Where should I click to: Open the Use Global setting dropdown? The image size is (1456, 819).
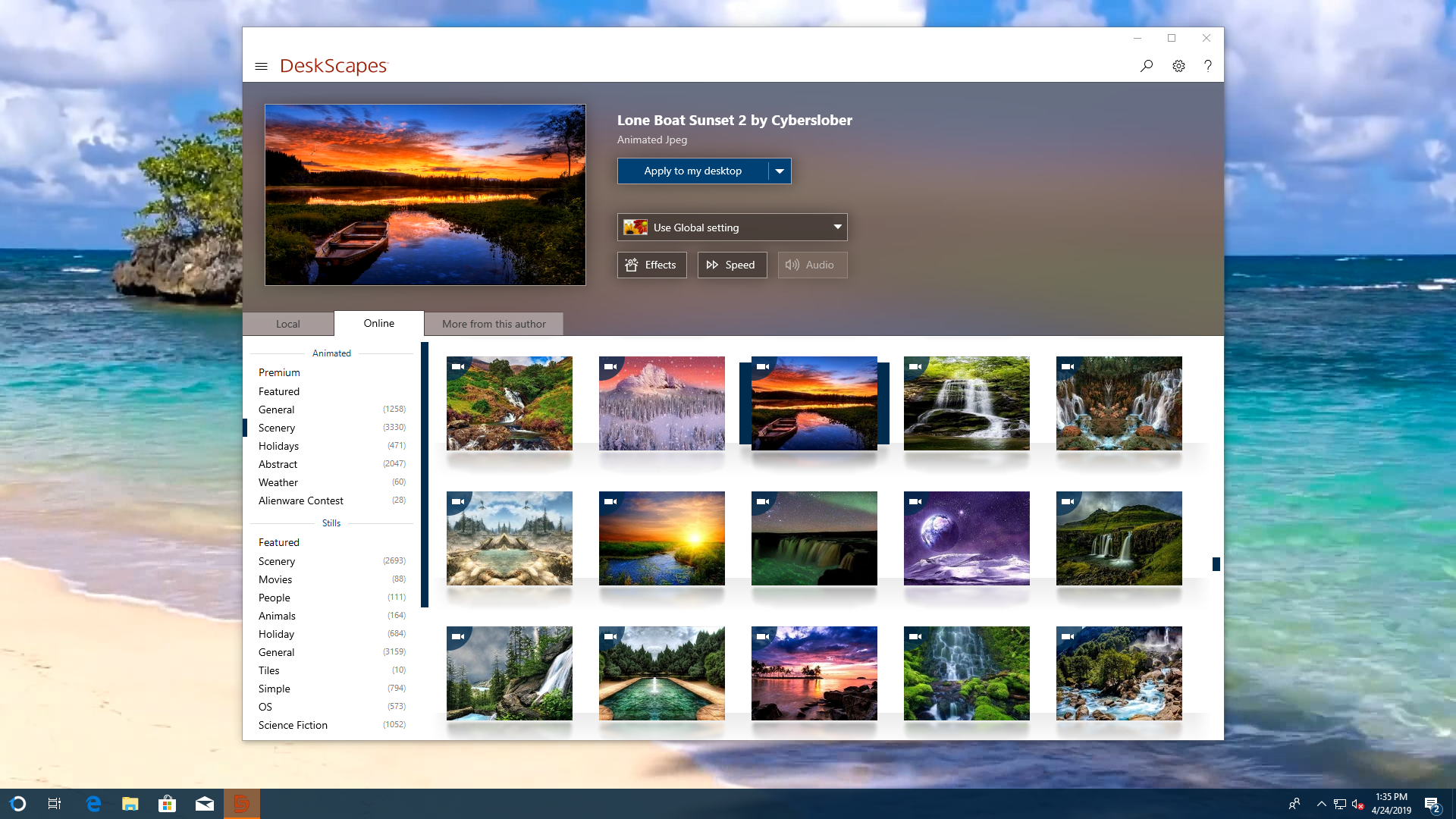(x=732, y=227)
